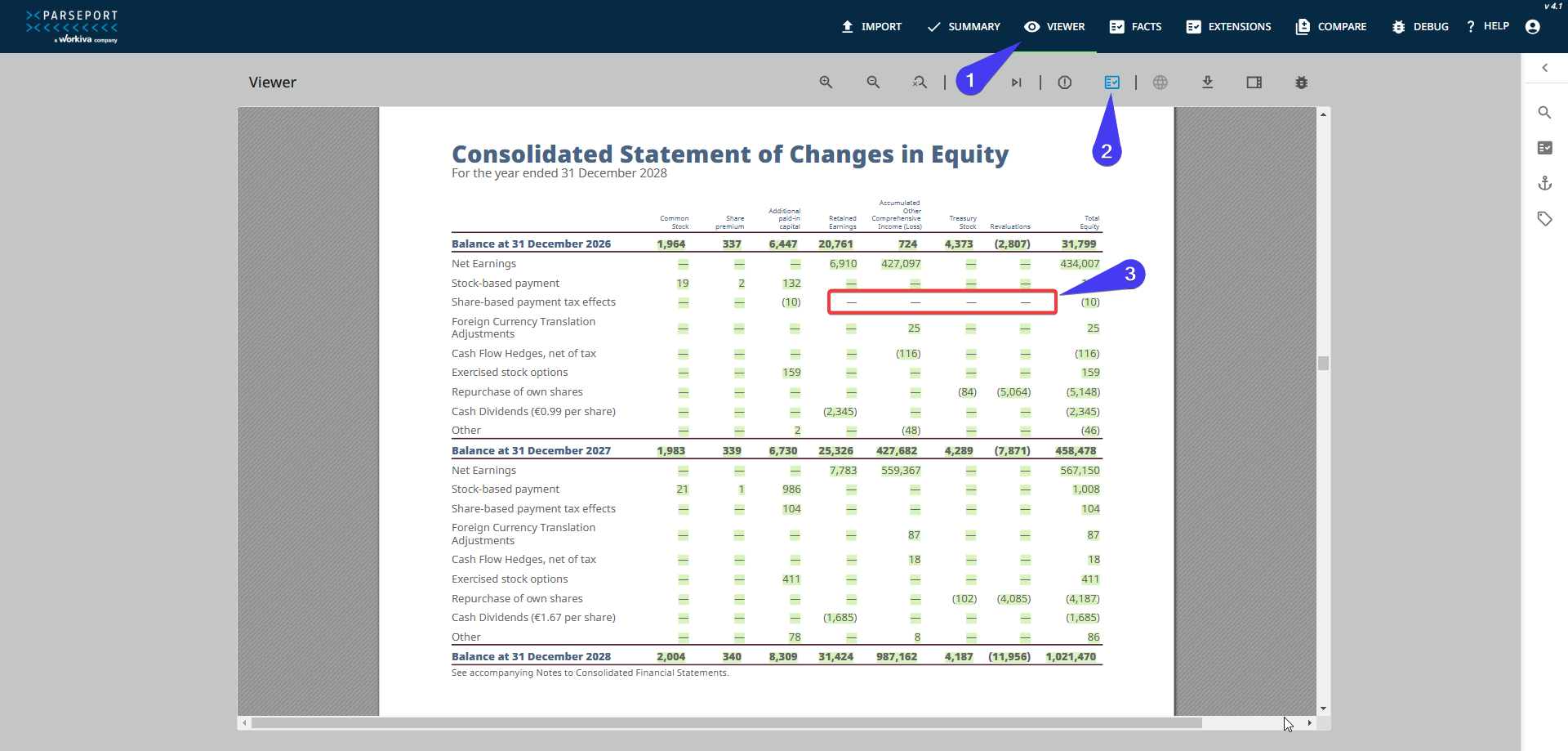Image resolution: width=1568 pixels, height=751 pixels.
Task: Click the bug debug icon in viewer toolbar
Action: pyautogui.click(x=1302, y=83)
